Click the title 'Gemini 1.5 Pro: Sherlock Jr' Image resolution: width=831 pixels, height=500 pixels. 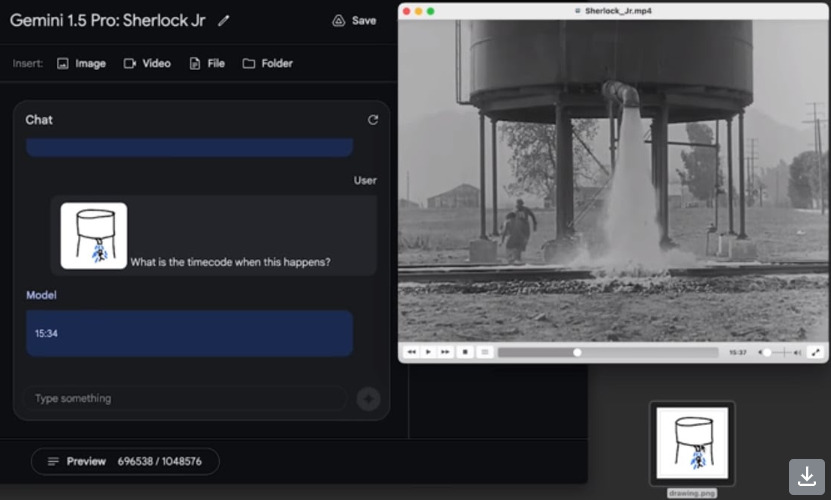[108, 21]
